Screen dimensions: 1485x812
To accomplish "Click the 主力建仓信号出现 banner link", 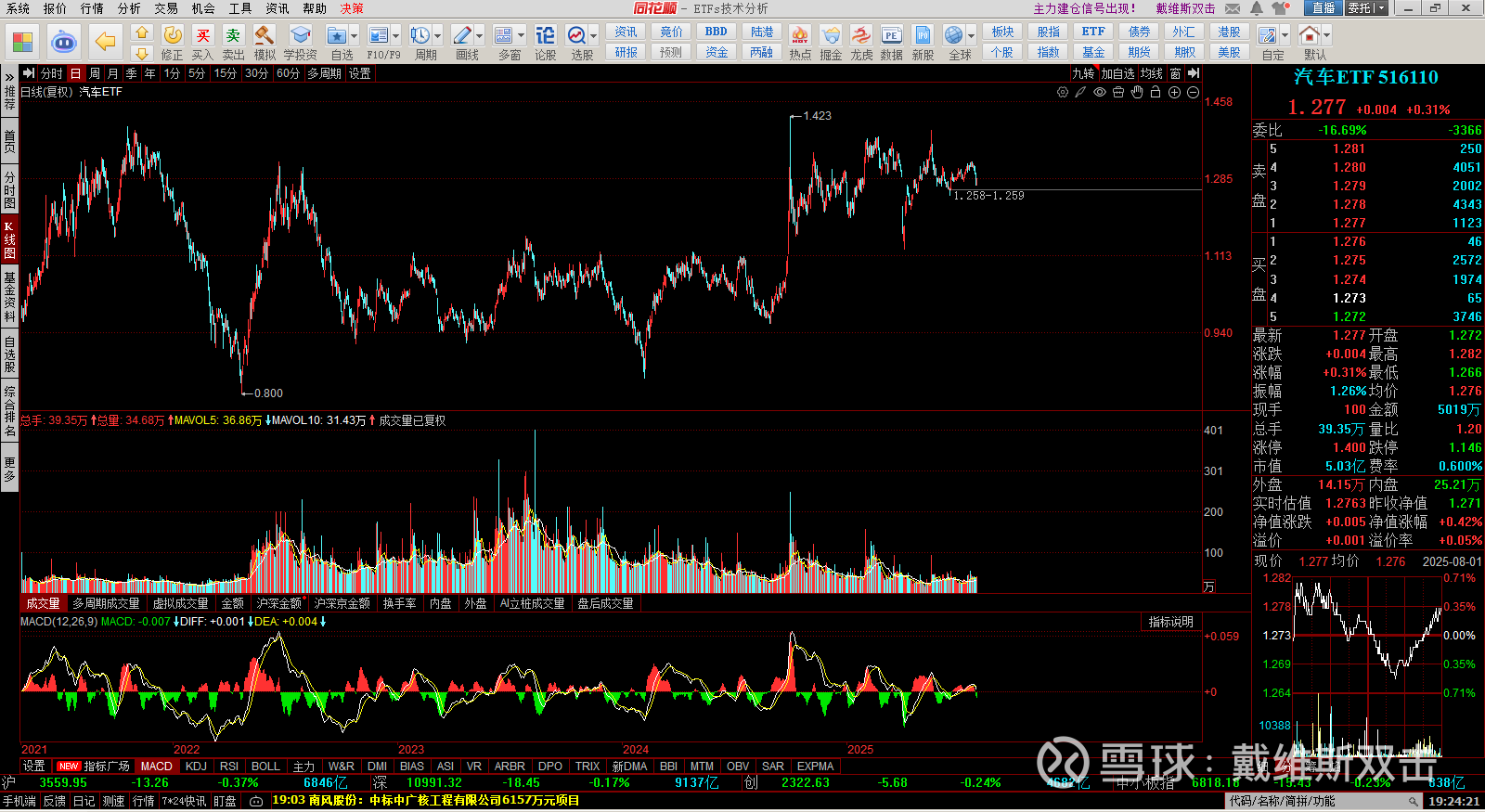I will point(1084,8).
